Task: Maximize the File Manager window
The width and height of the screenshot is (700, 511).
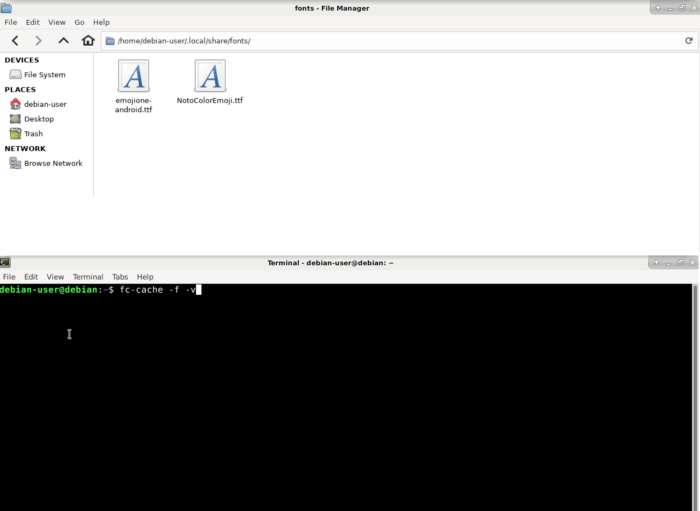Action: click(x=682, y=8)
